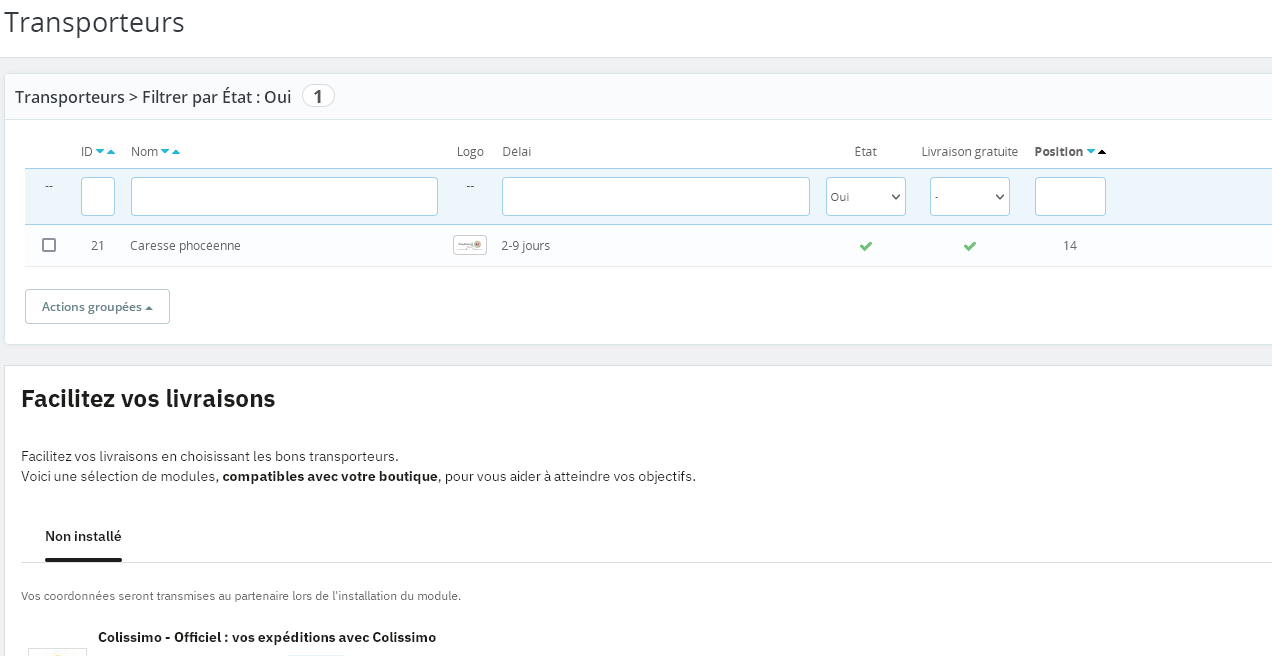Select the Non installé tab
This screenshot has height=656, width=1272.
[x=83, y=537]
